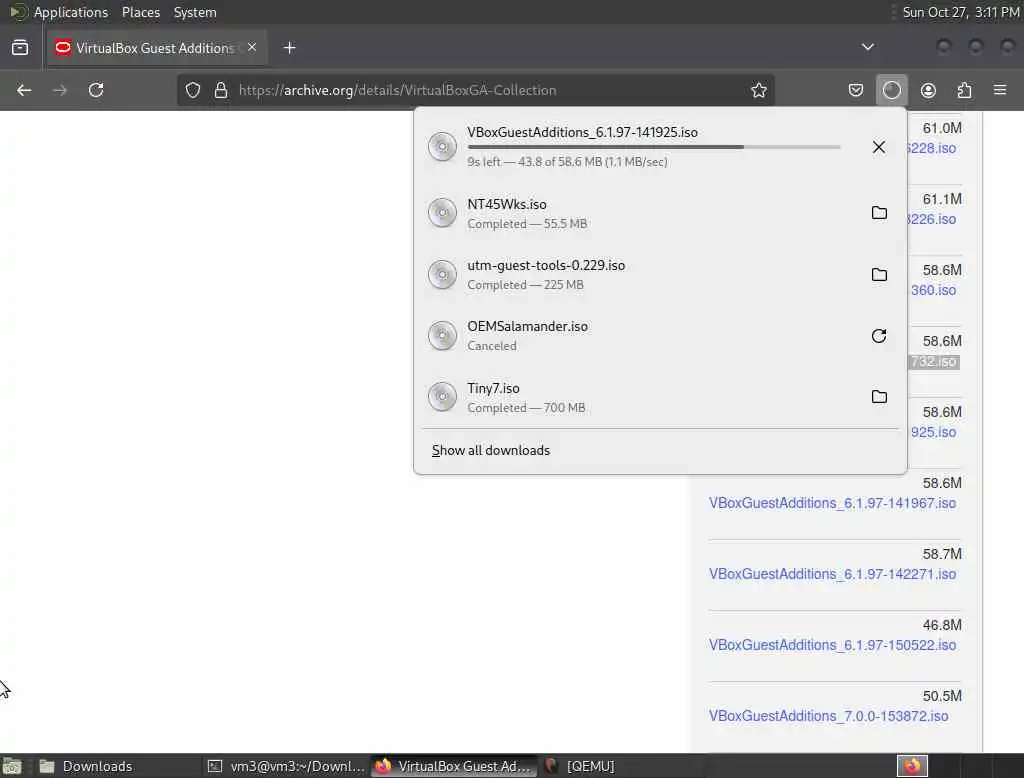
Task: Click the show desktop icon in taskbar
Action: pyautogui.click(x=12, y=766)
